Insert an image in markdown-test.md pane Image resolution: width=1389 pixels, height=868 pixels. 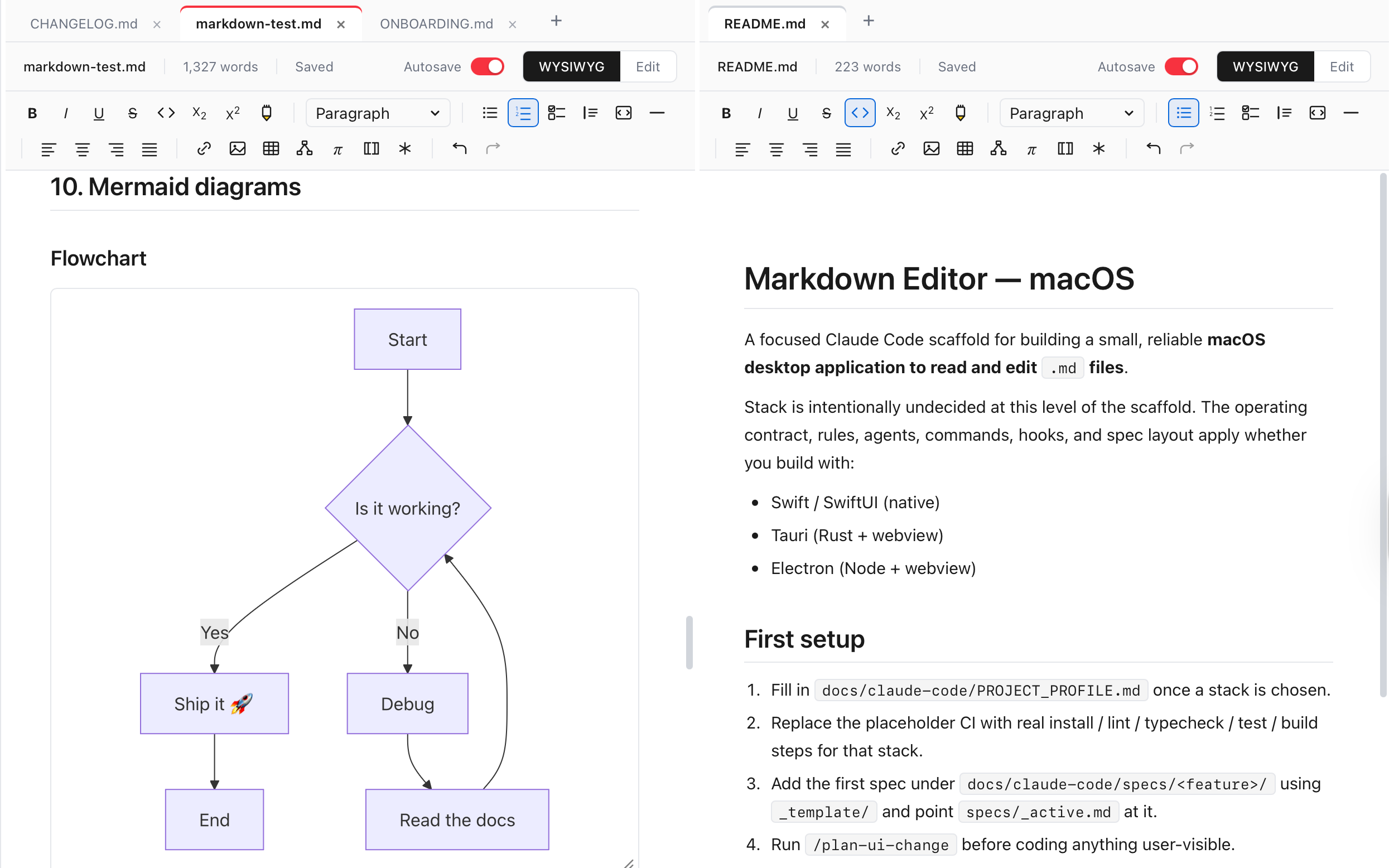coord(237,150)
